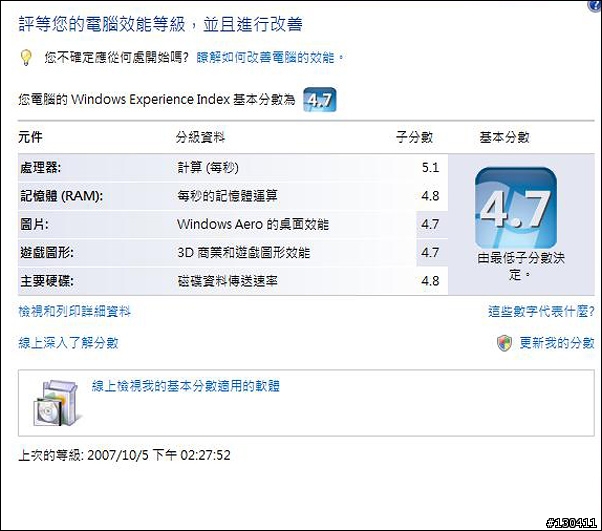The image size is (602, 531).
Task: Click the 主要硬碟 subscore 4.8
Action: [x=430, y=281]
